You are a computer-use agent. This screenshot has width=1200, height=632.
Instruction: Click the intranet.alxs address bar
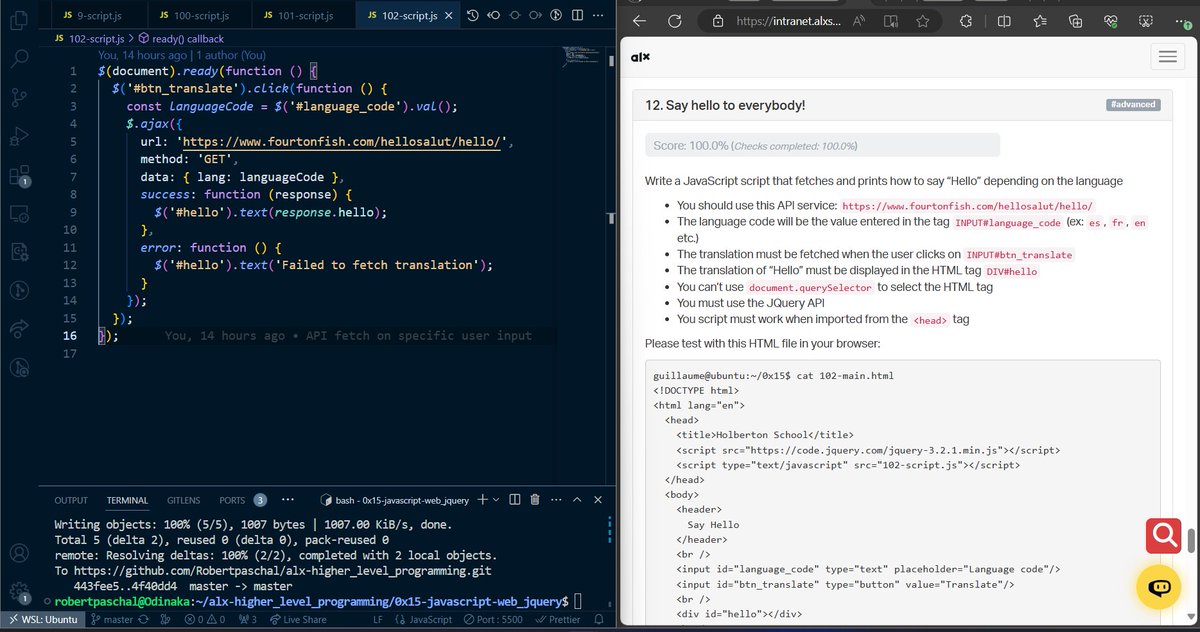787,21
